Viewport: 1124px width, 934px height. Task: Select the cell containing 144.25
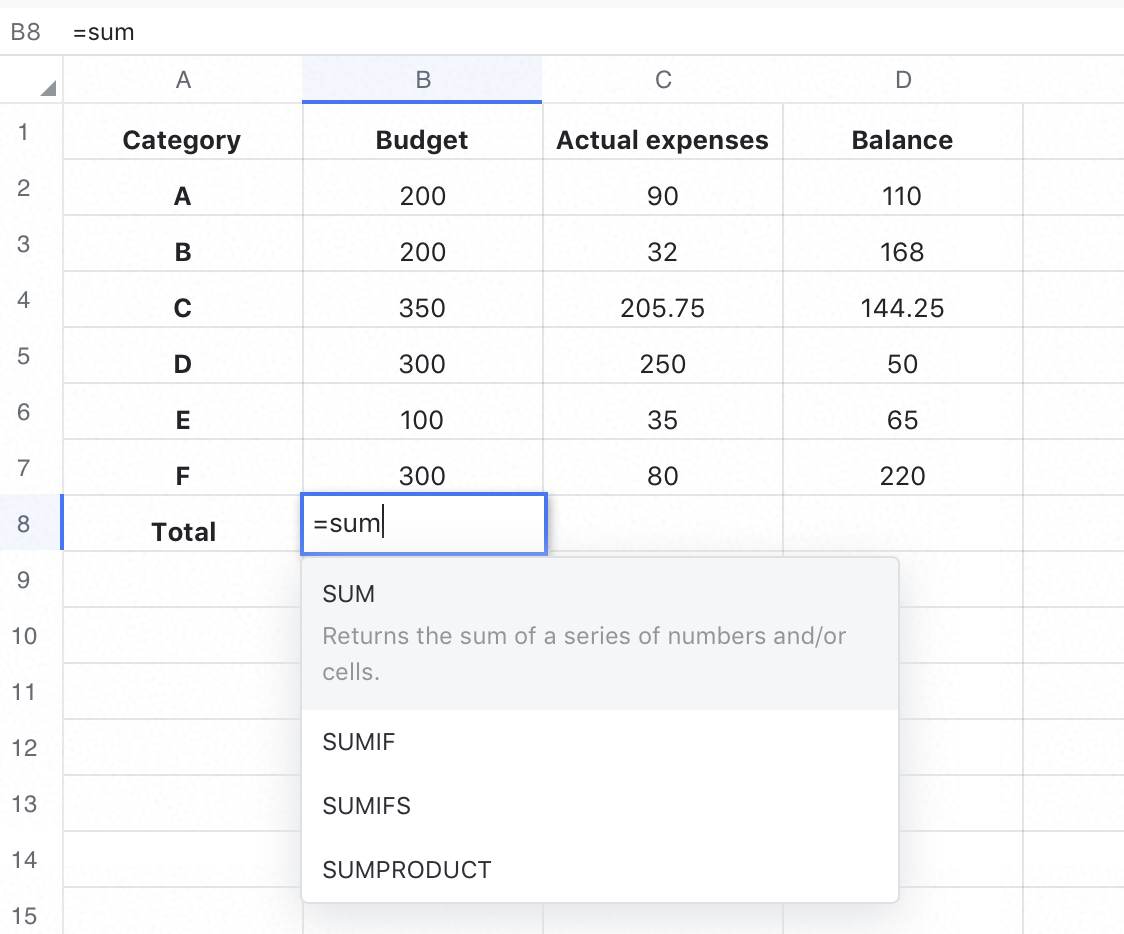coord(903,308)
